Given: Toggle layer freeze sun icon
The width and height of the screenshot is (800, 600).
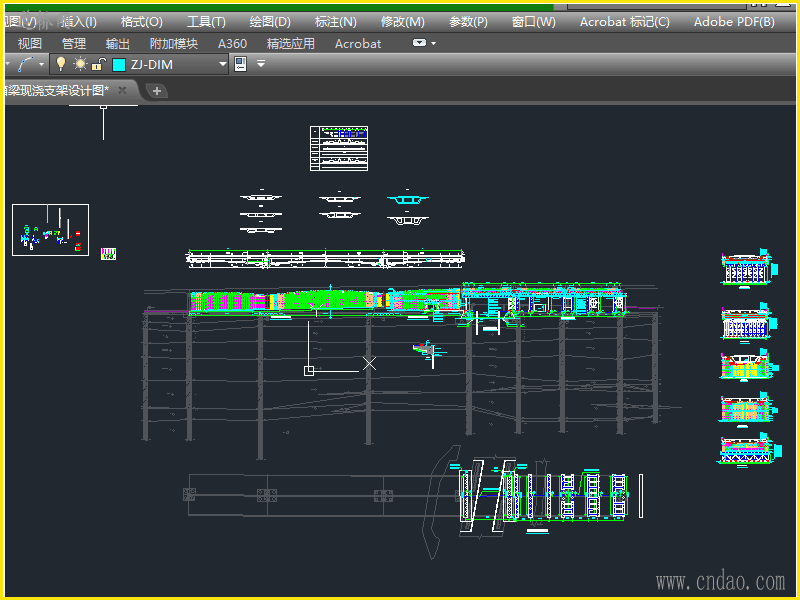Looking at the screenshot, I should pos(79,64).
